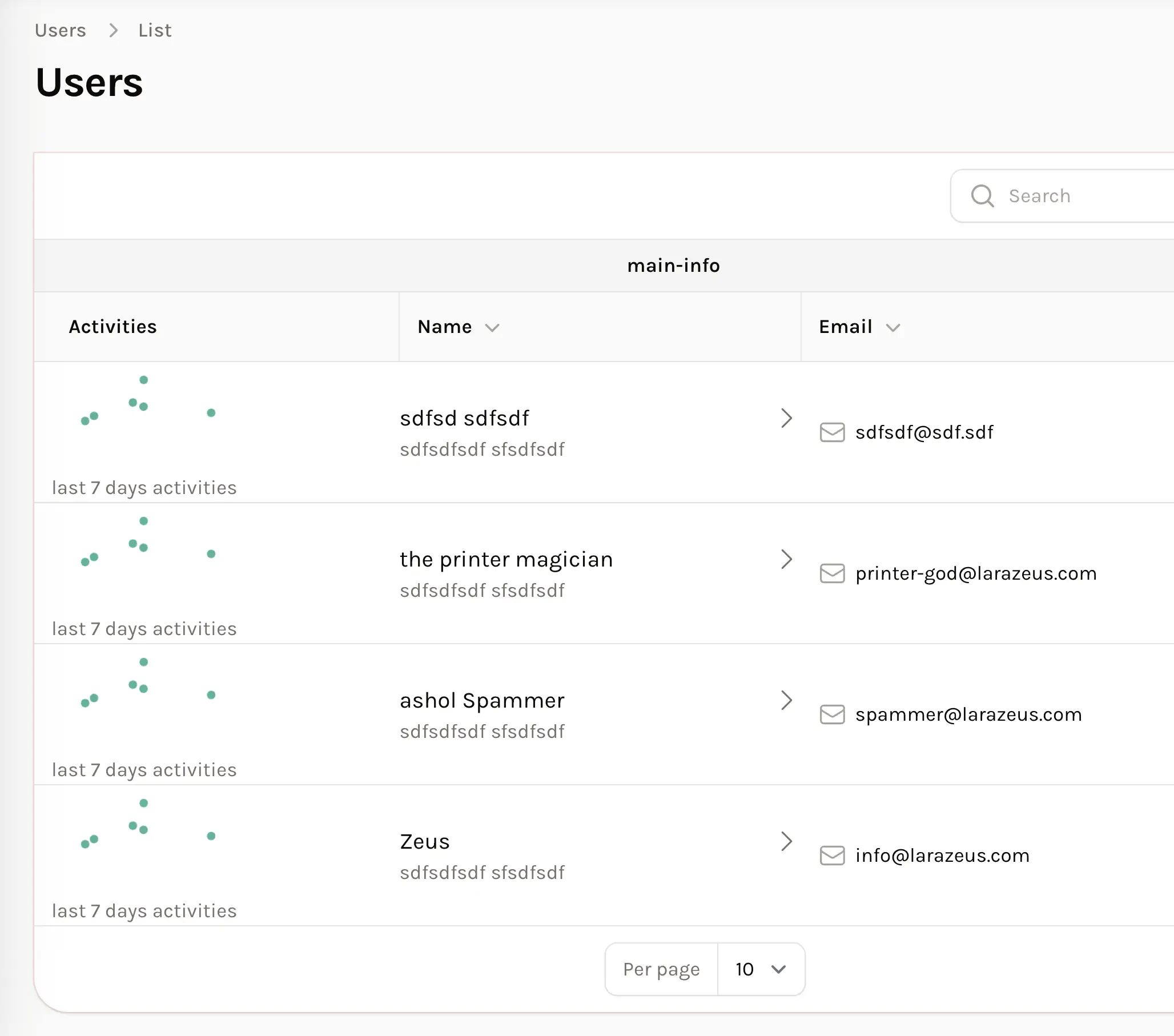Click chevron arrow in sdfsd sdfsdf row
The image size is (1174, 1036).
(x=786, y=417)
